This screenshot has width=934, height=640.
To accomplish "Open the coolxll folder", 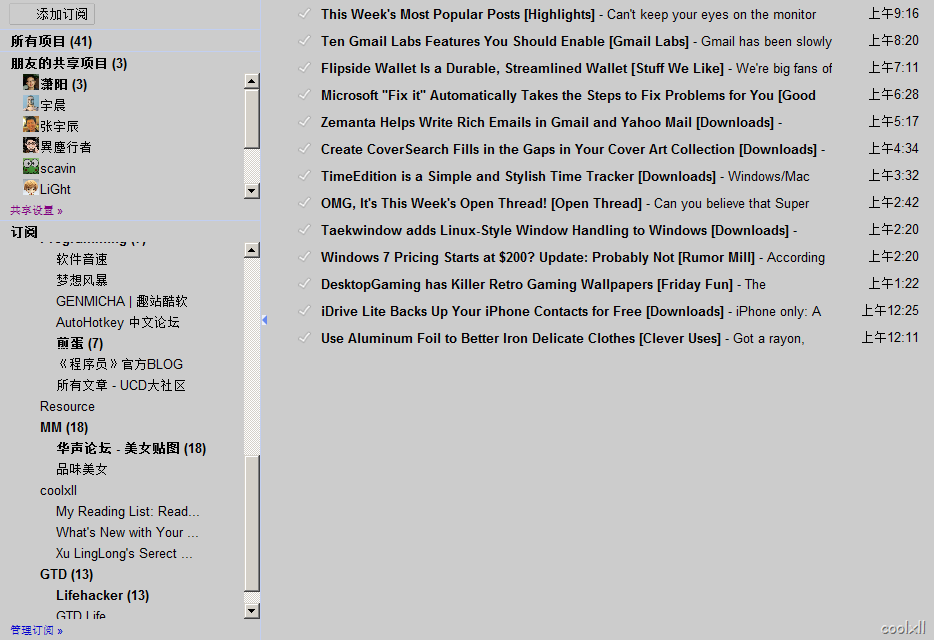I will 58,490.
